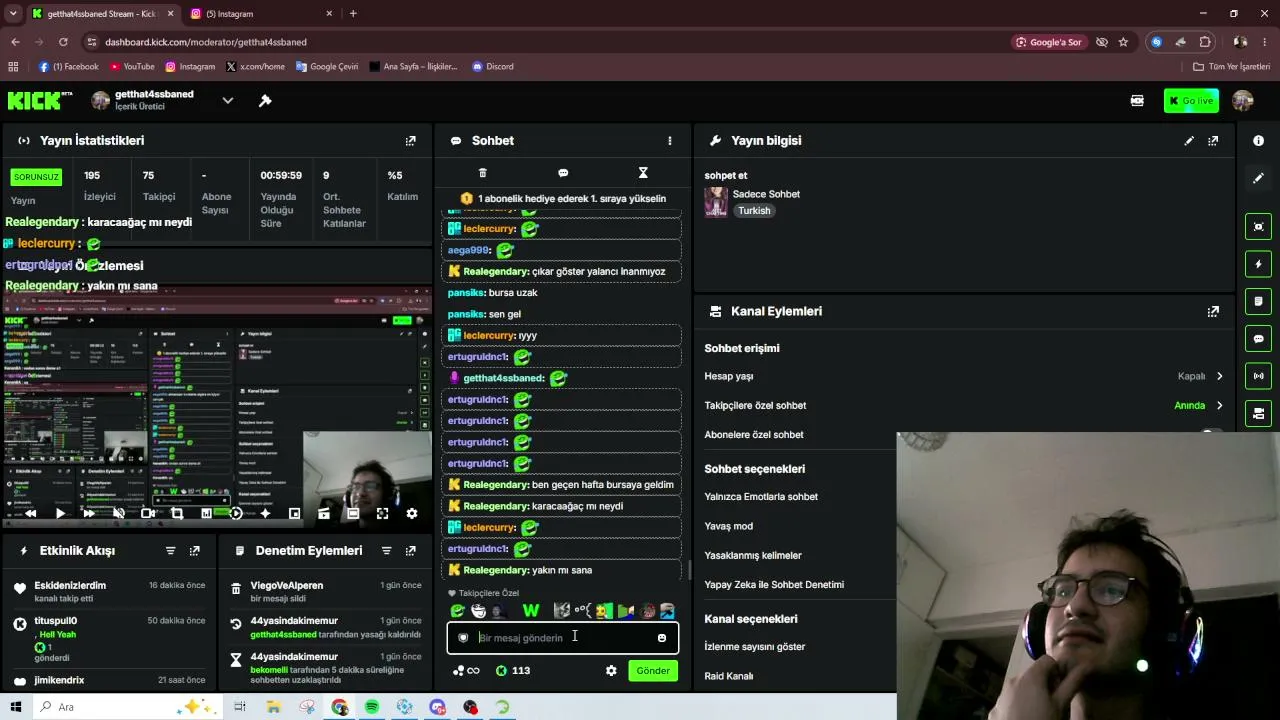This screenshot has width=1280, height=720.
Task: Select İzlenme sayısını göster option
Action: pos(755,647)
